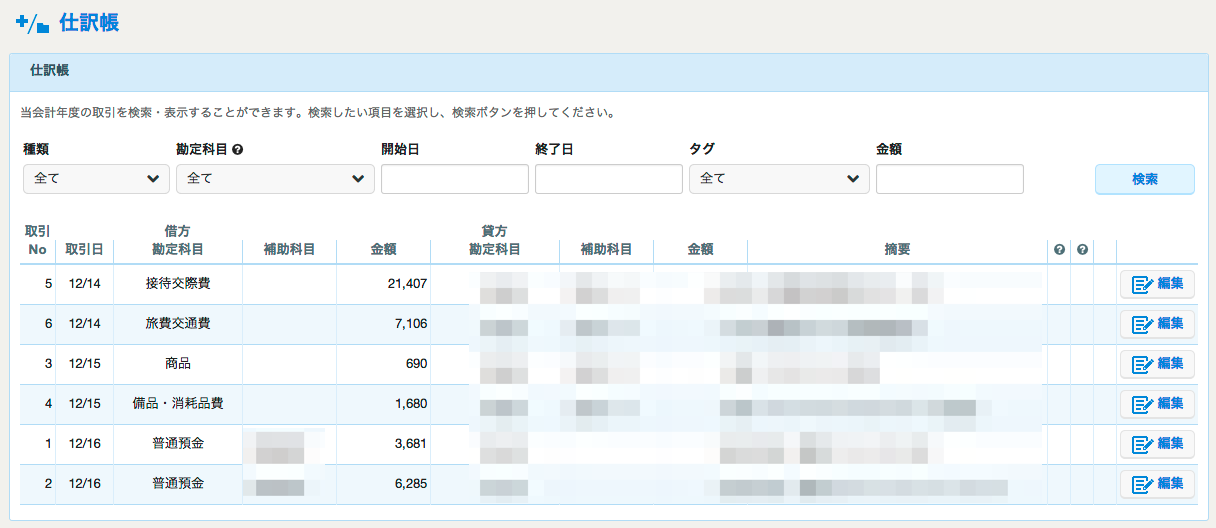Click the 開始日 date field

pos(455,179)
